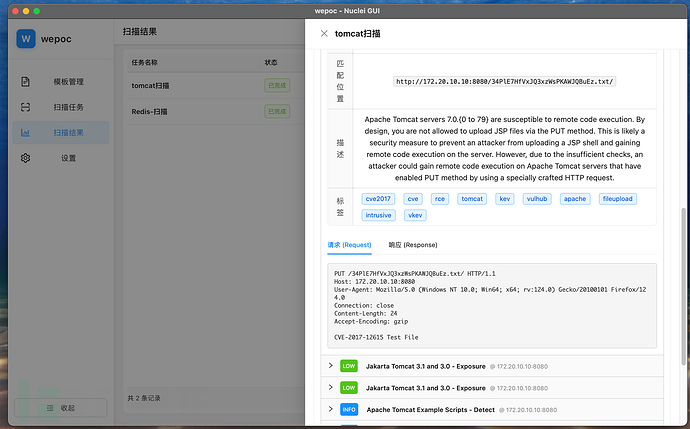Click the macOS yellow minimize button

coord(26,11)
